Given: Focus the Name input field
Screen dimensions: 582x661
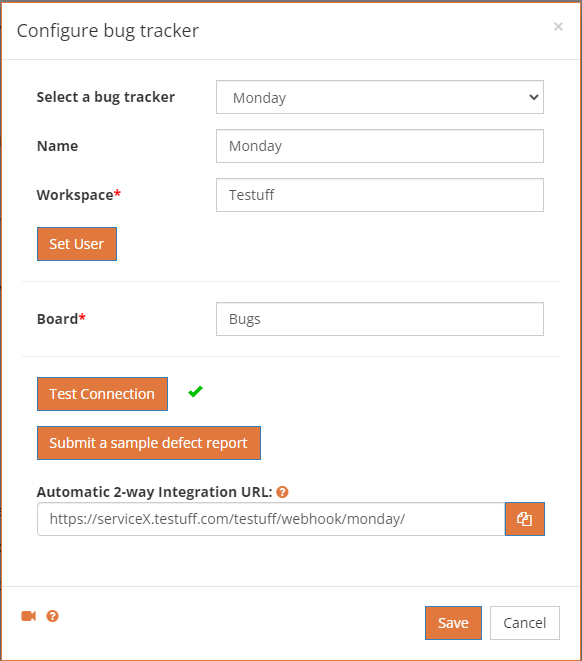Looking at the screenshot, I should [x=380, y=146].
